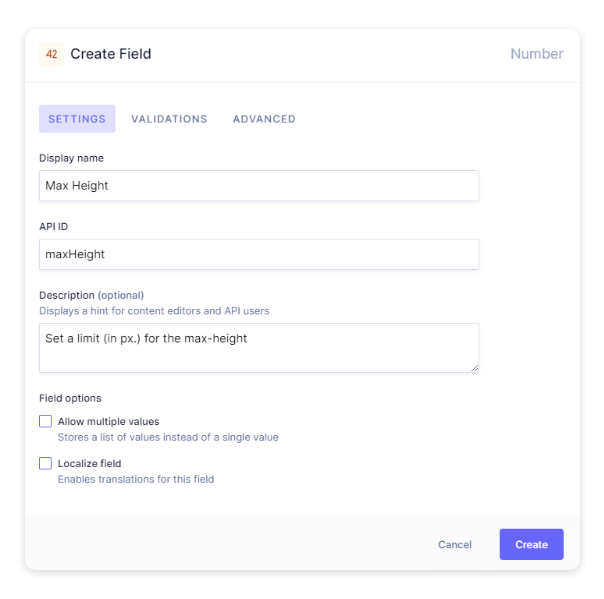Click the purple Create button
This screenshot has height=599, width=604.
tap(531, 544)
